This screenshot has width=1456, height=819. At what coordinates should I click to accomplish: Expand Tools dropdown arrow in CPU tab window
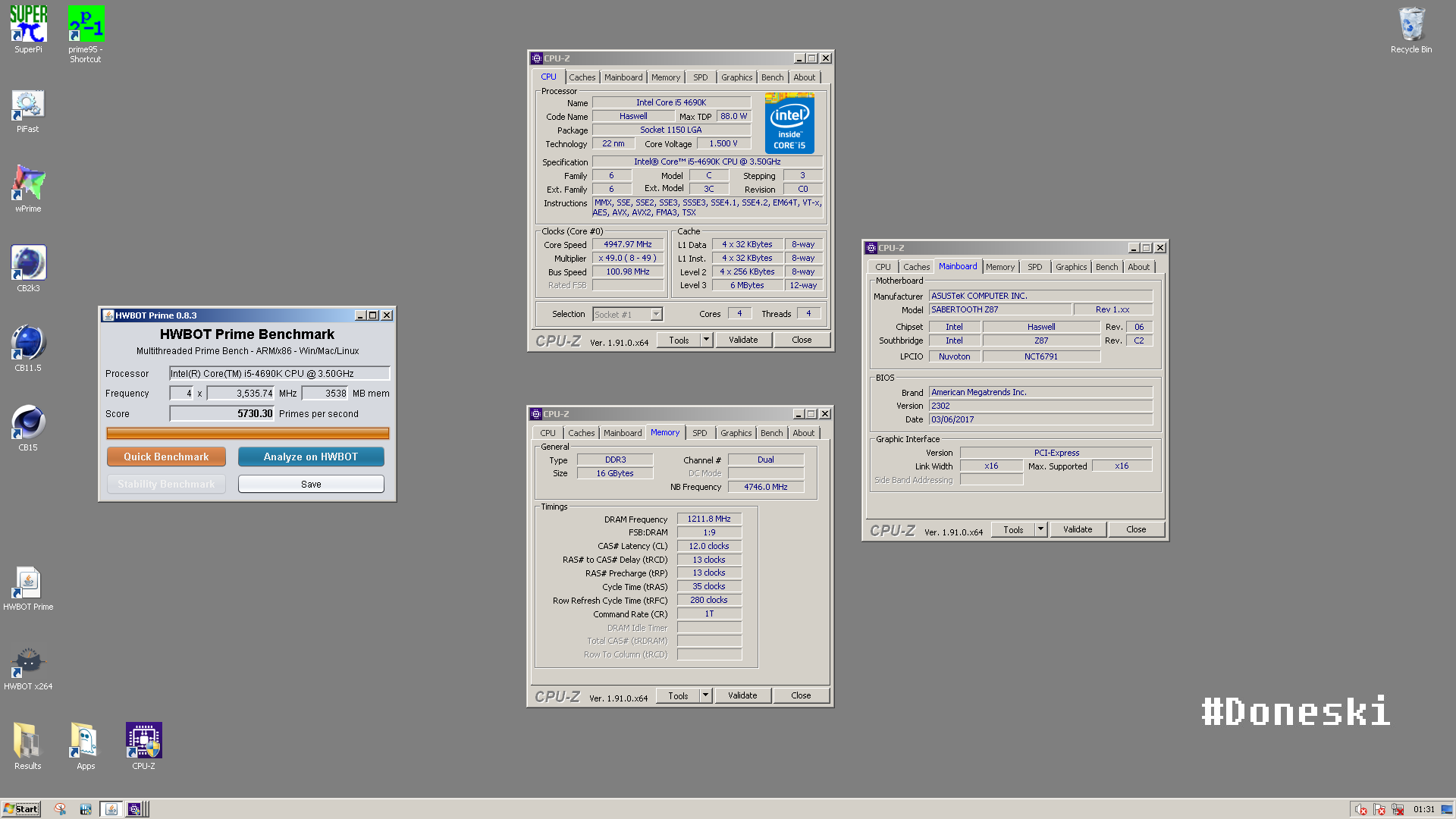(x=706, y=340)
